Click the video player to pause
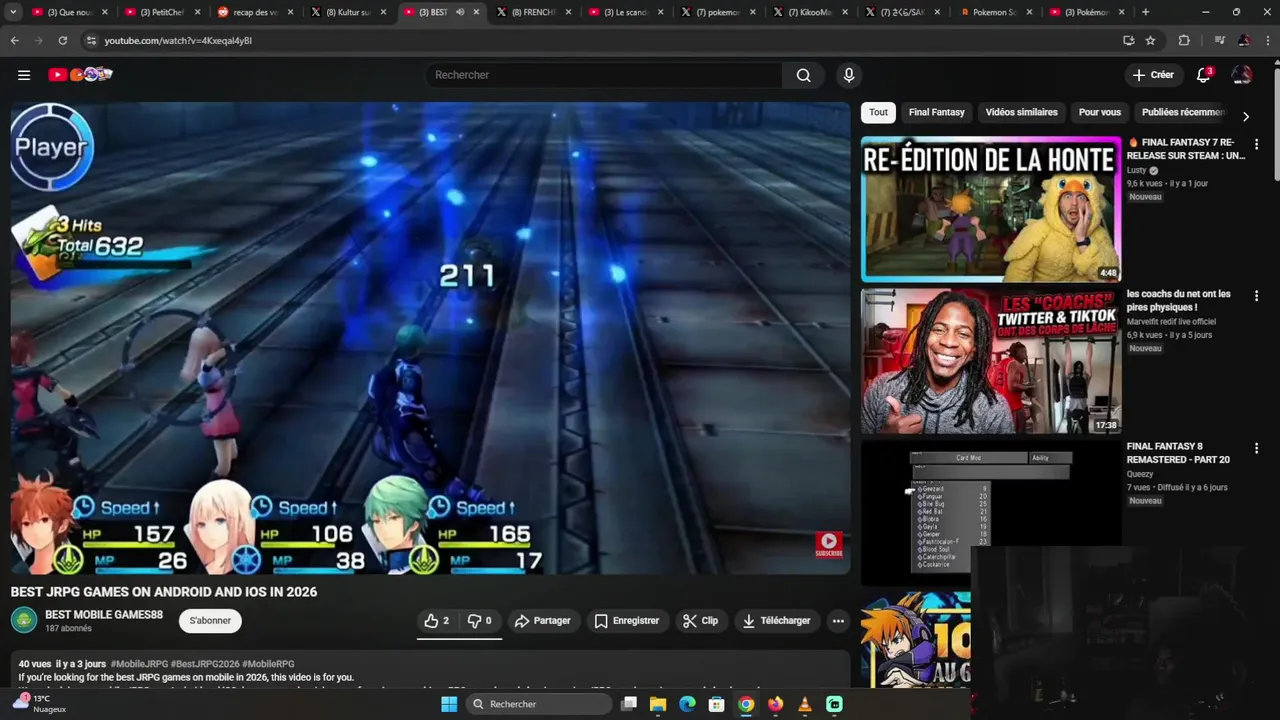This screenshot has height=720, width=1280. tap(430, 338)
